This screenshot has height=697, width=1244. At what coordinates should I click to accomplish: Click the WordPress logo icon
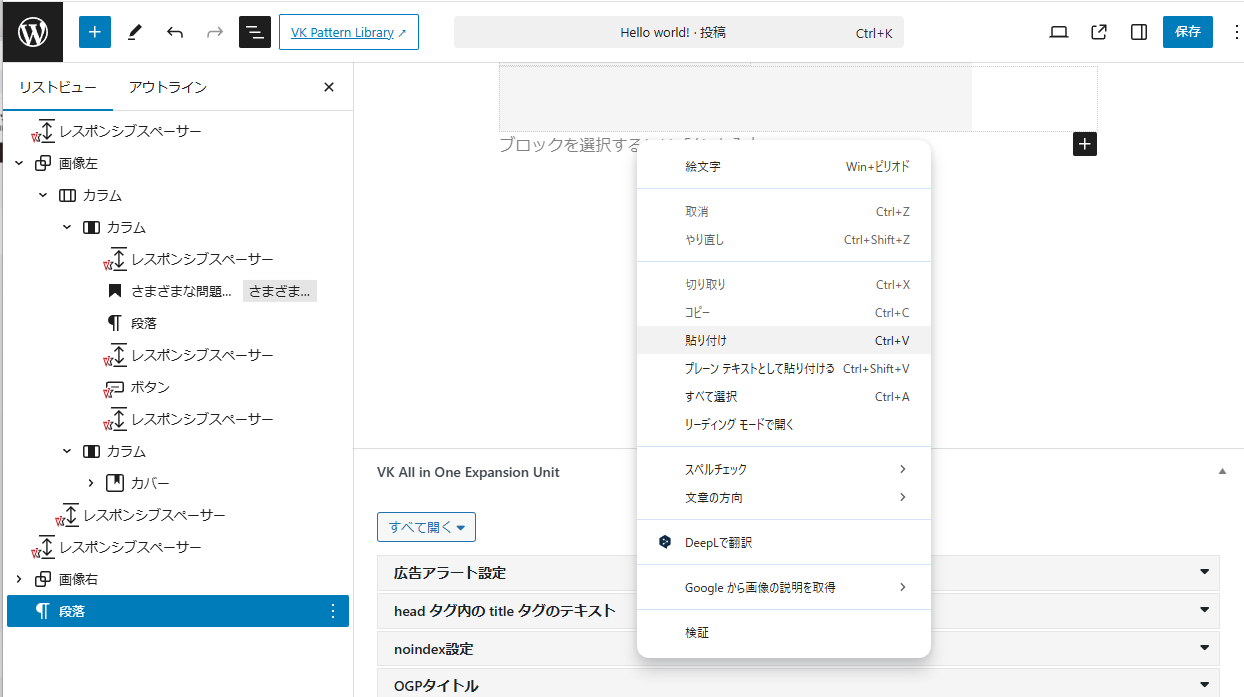click(x=32, y=32)
